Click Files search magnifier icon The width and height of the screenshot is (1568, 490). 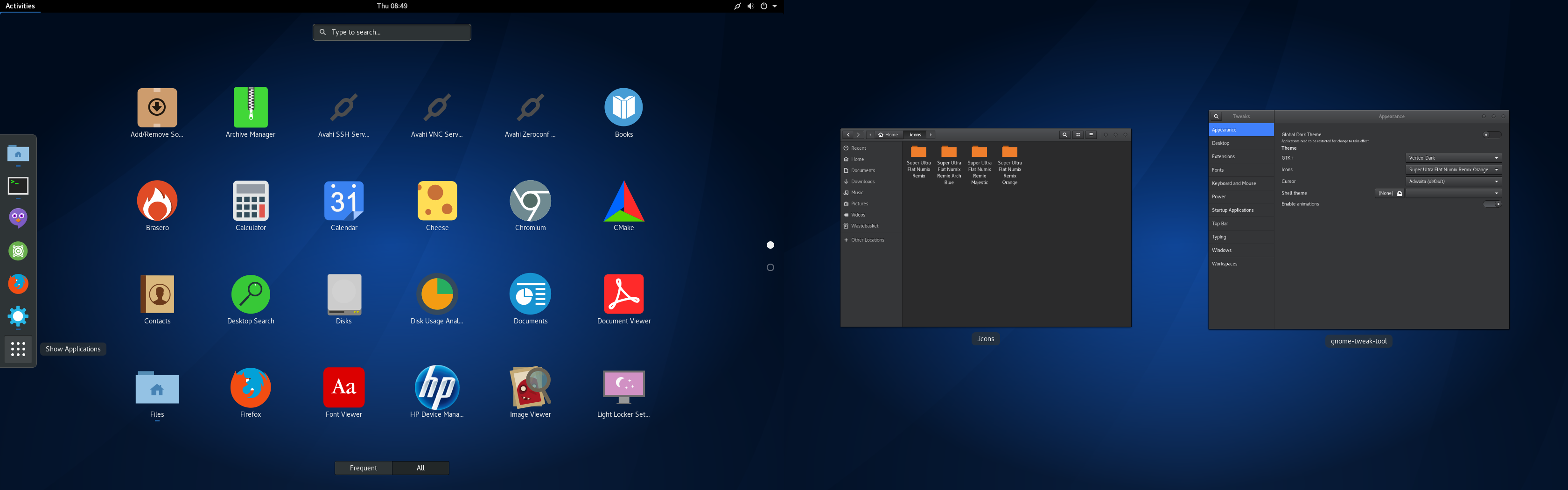click(1064, 134)
